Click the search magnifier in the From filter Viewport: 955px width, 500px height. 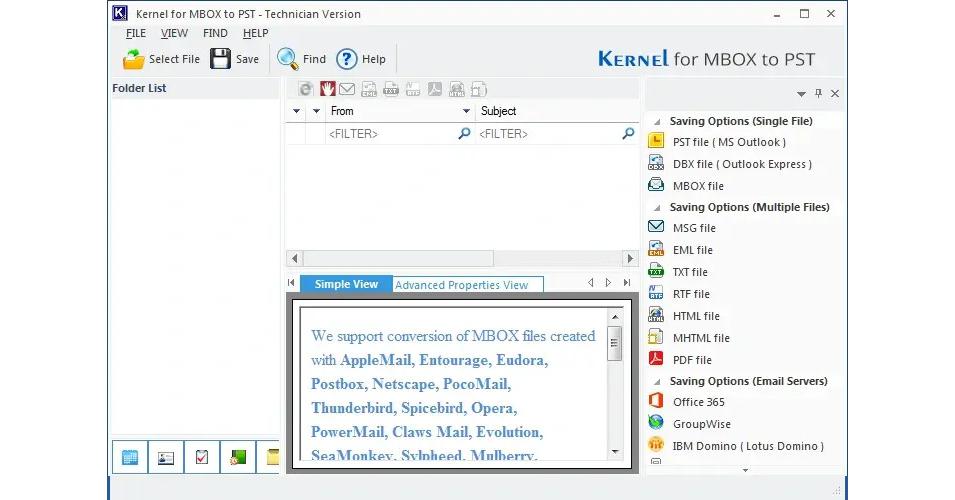pyautogui.click(x=464, y=133)
